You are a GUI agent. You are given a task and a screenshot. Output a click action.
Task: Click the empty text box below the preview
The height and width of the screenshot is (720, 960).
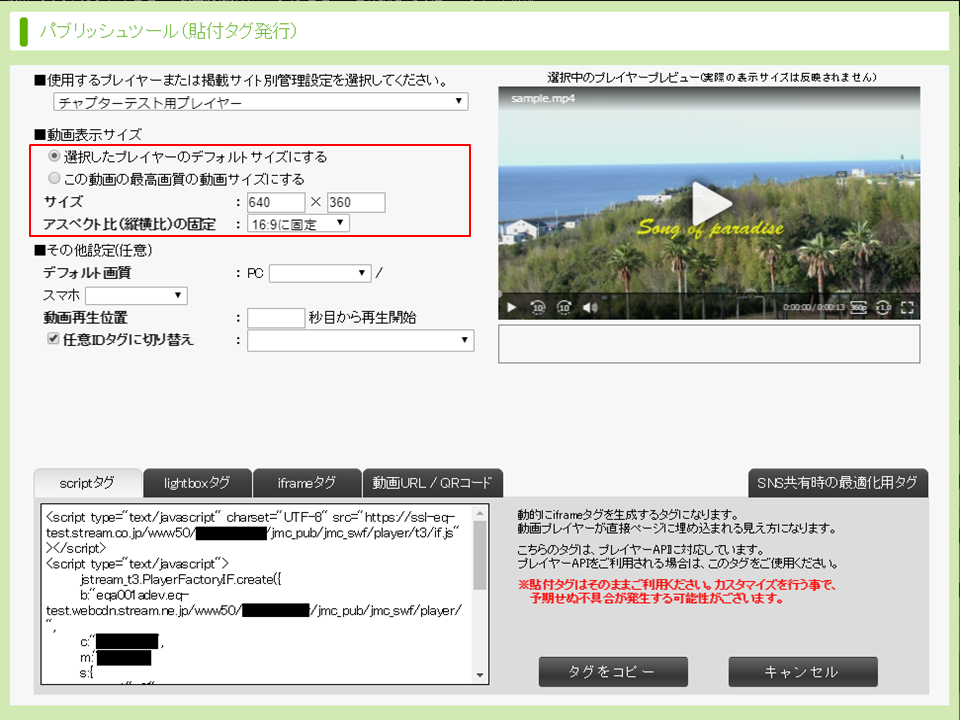point(709,343)
